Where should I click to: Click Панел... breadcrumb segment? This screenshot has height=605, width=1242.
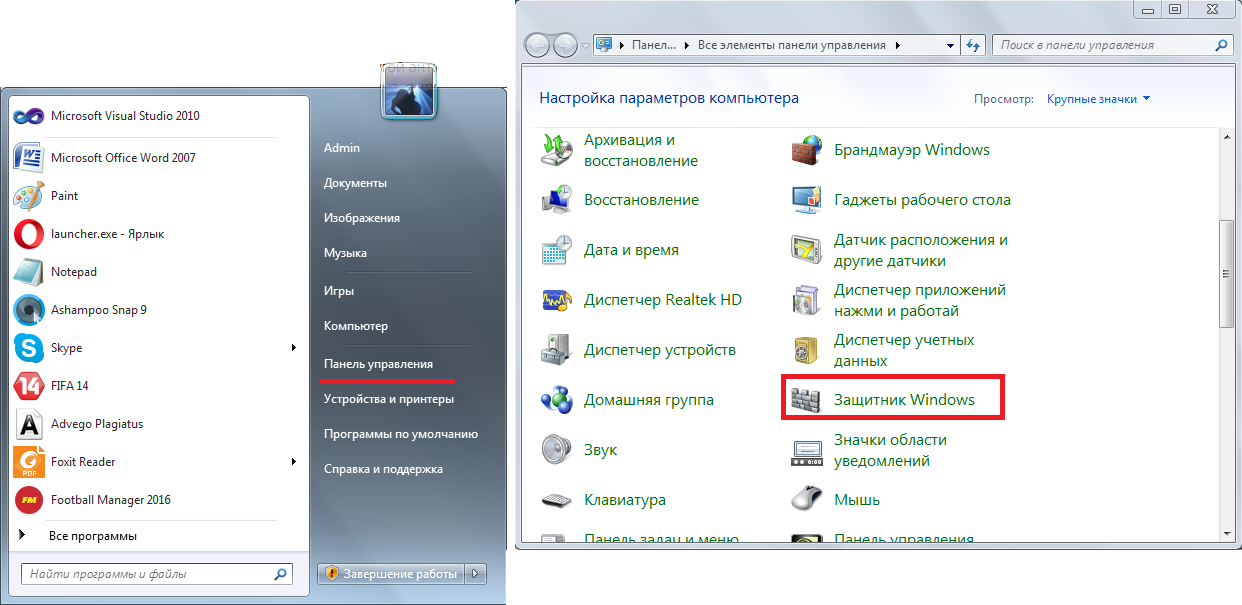(x=653, y=45)
